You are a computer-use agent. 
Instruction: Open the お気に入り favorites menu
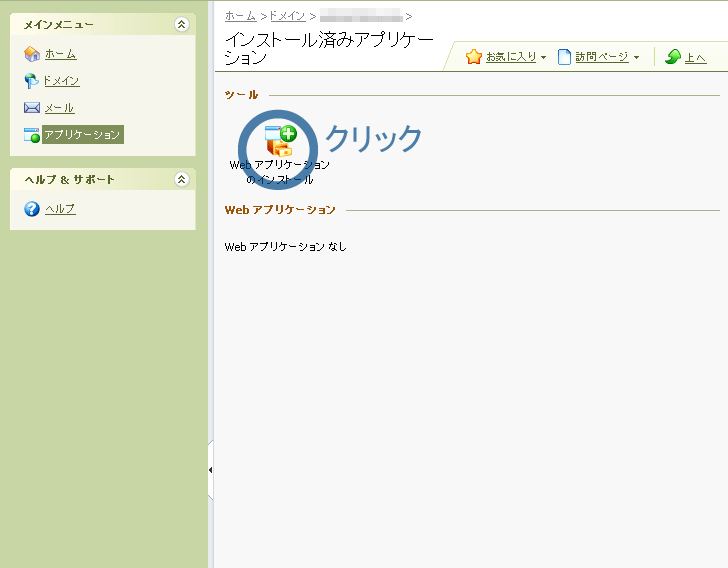(x=511, y=57)
